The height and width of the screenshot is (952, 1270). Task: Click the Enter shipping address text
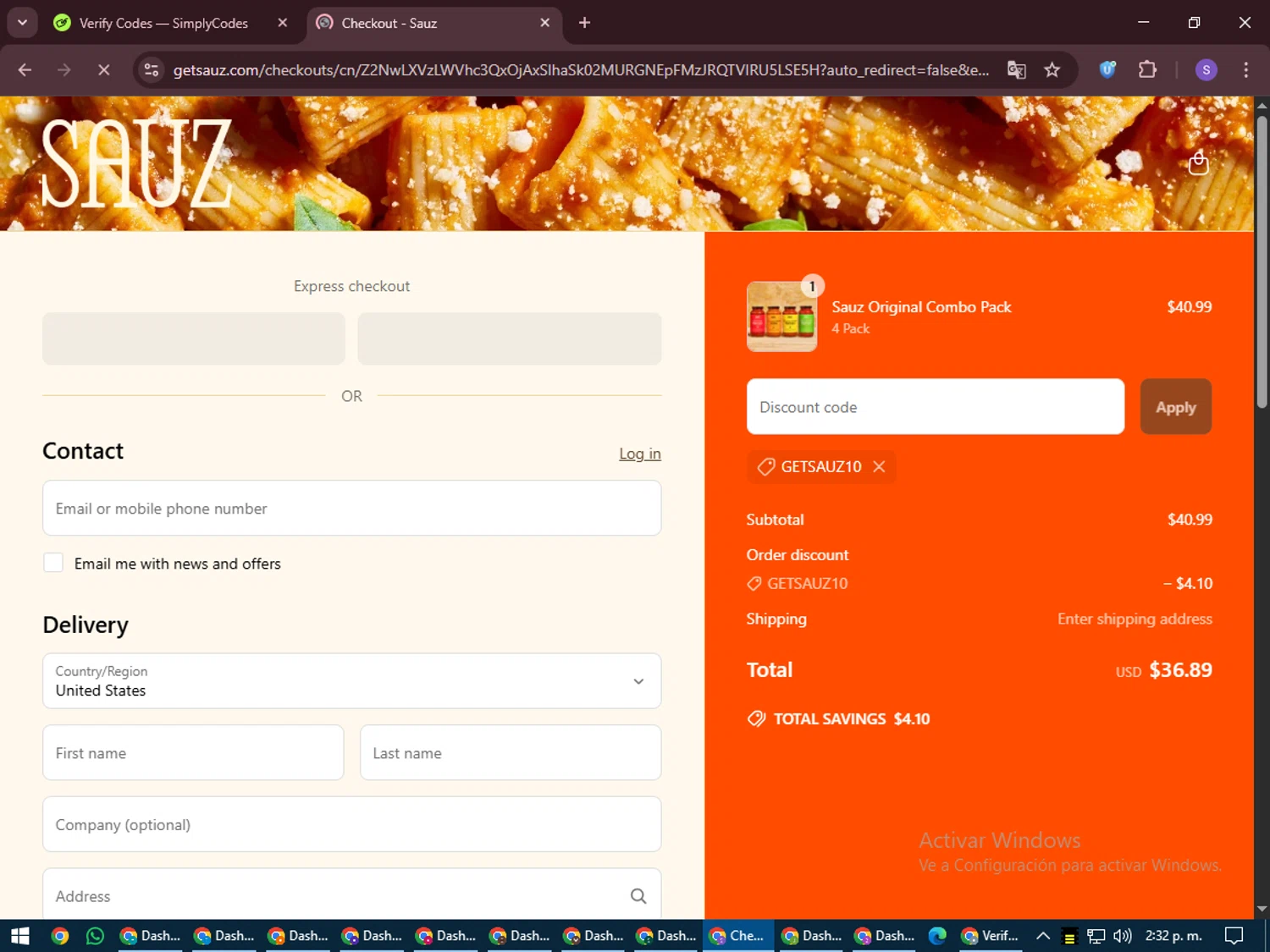coord(1135,619)
